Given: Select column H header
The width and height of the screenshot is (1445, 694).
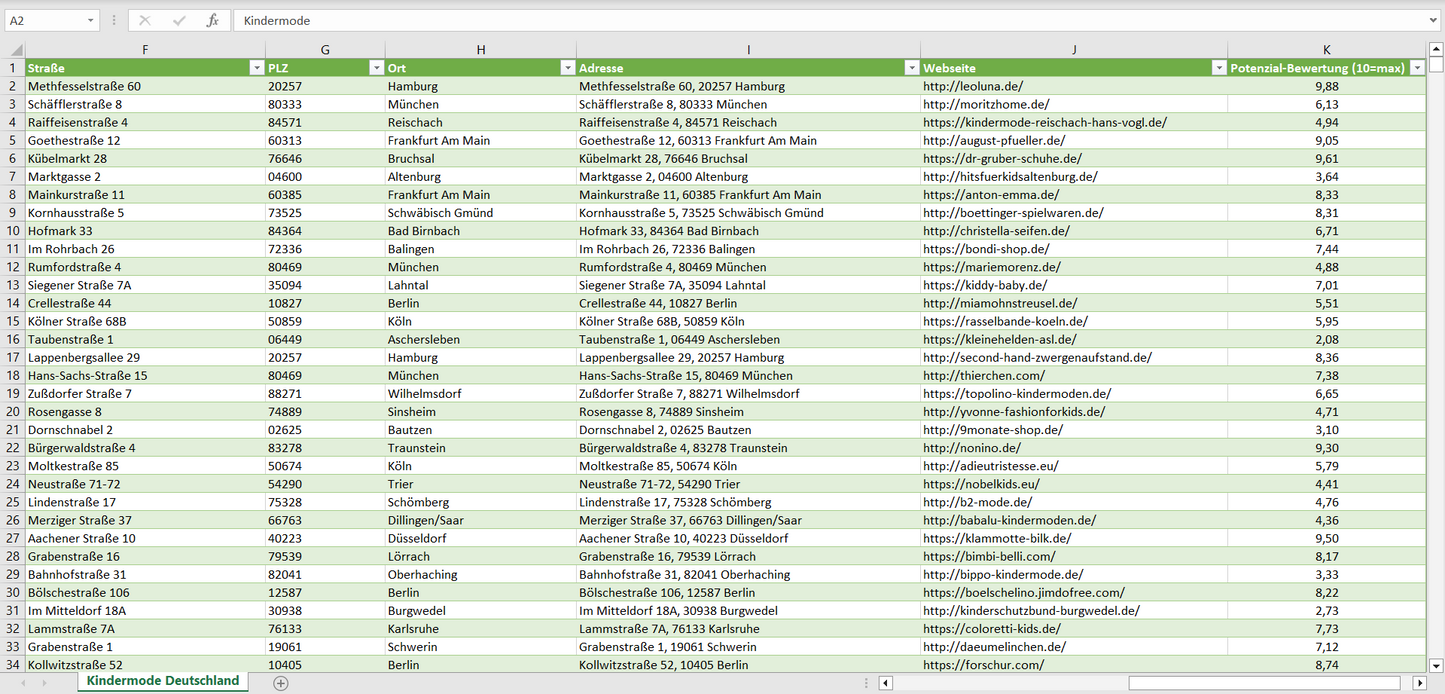Looking at the screenshot, I should (480, 50).
